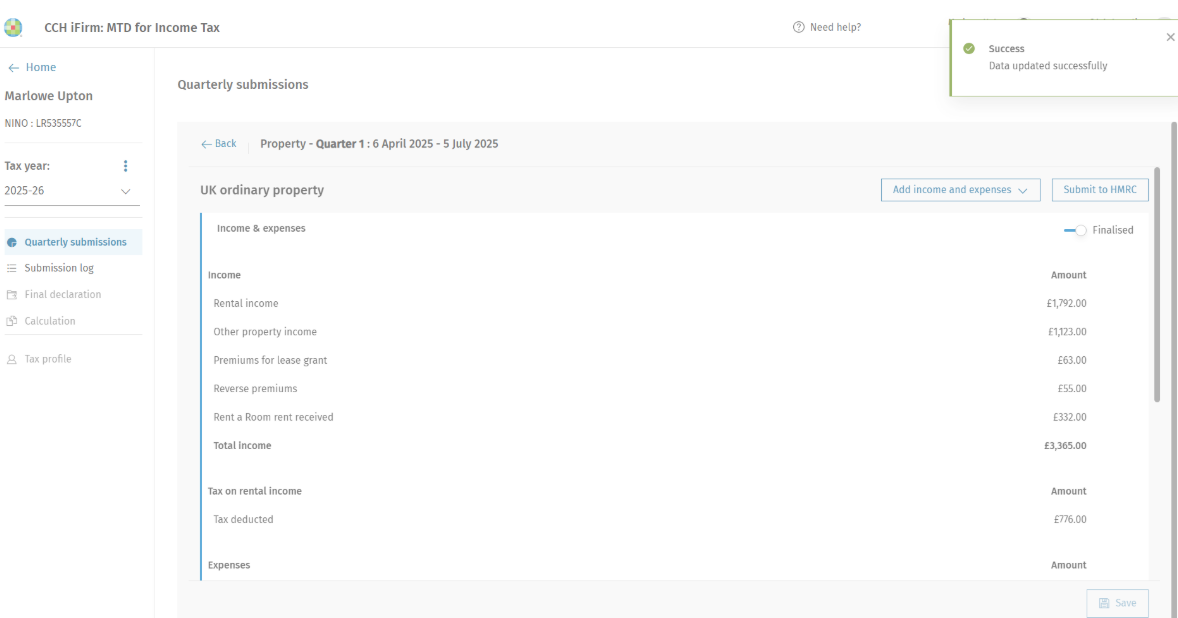Click Other property income amount £1,123.00
1178x618 pixels.
click(x=1067, y=332)
